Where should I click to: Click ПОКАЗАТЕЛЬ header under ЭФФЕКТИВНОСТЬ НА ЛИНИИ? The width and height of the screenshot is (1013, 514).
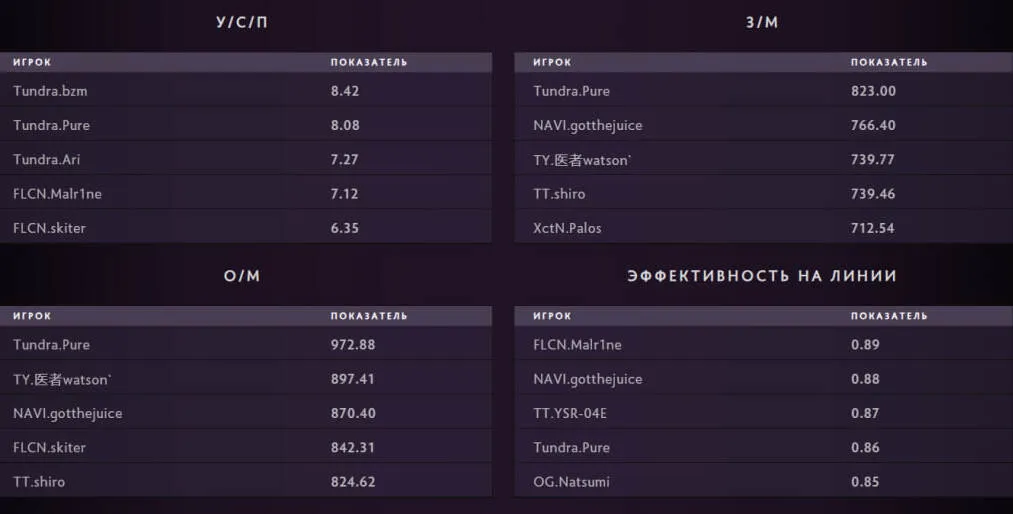[x=888, y=316]
